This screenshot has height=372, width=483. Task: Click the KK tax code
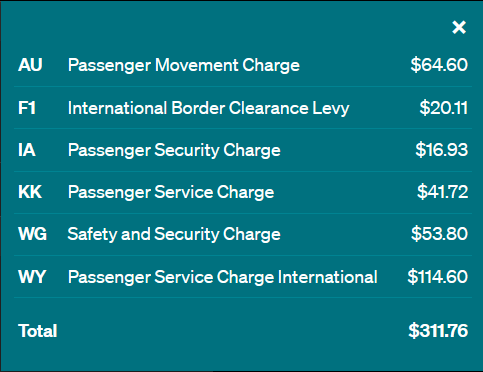click(30, 192)
